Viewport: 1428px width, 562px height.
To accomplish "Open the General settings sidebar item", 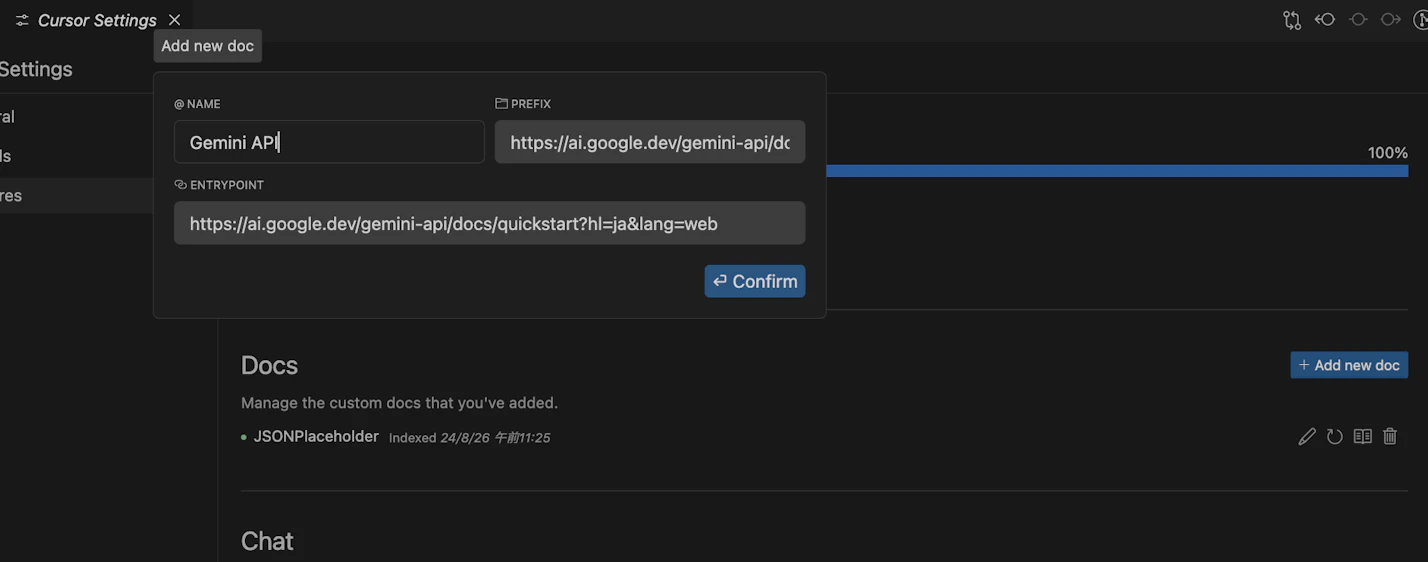I will coord(8,117).
